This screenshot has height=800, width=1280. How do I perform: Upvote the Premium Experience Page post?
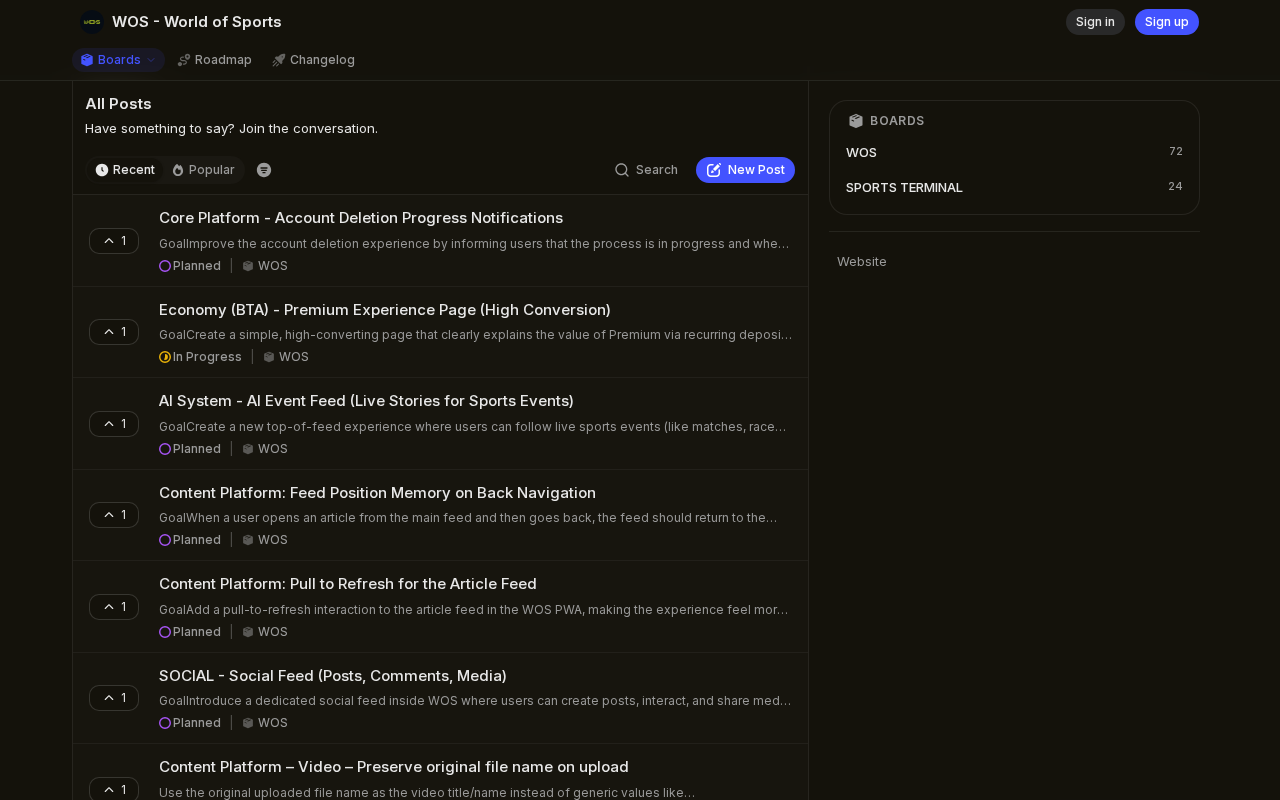114,332
